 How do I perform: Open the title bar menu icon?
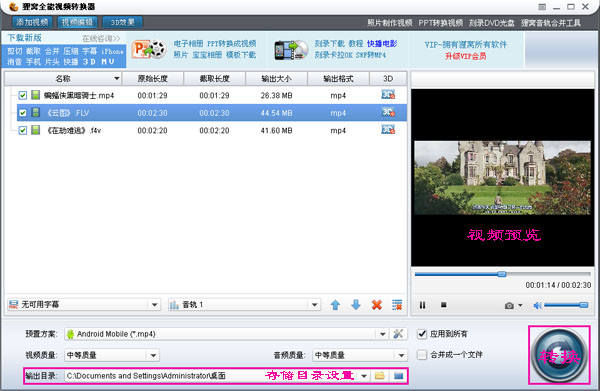[542, 7]
